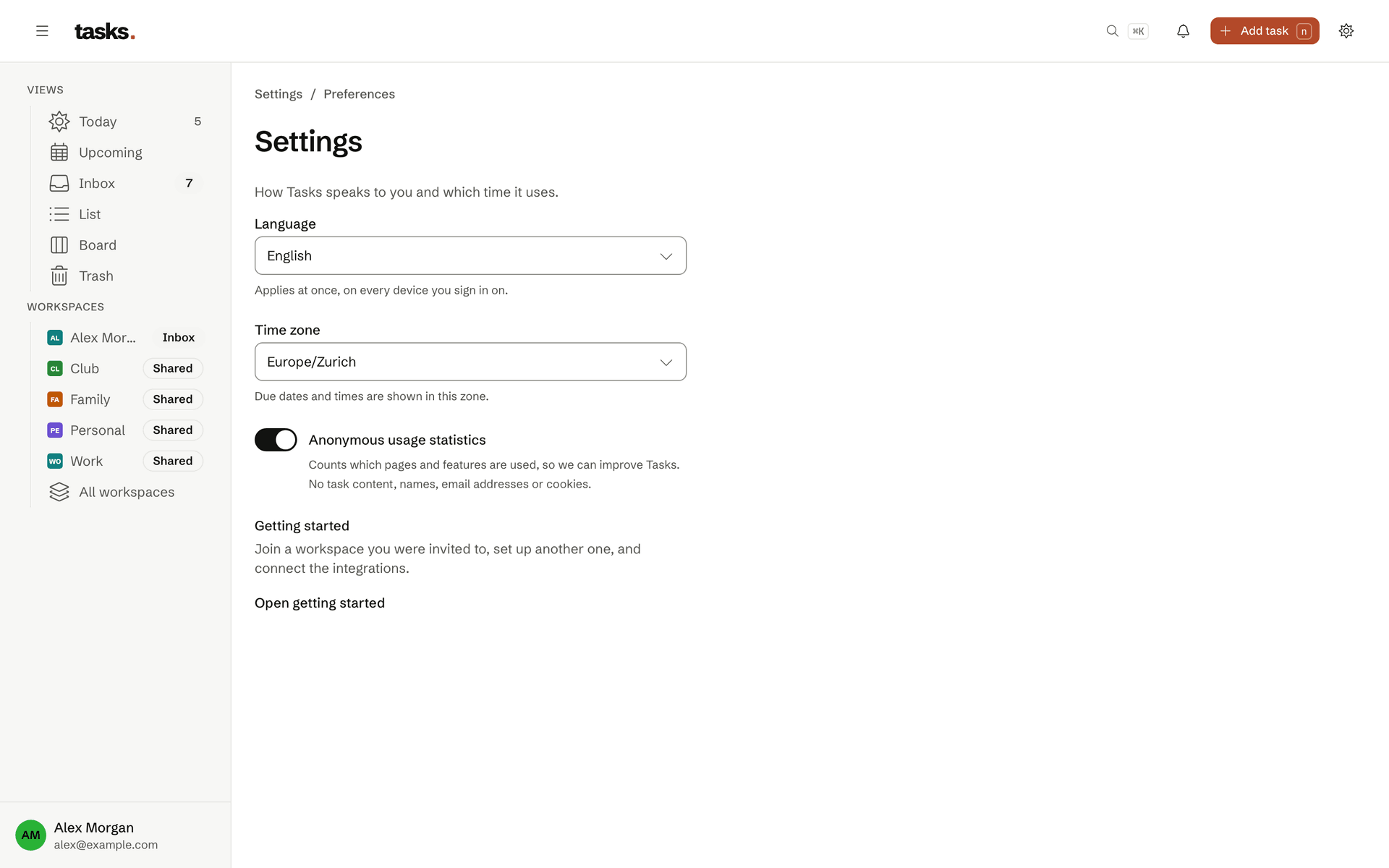The image size is (1389, 868).
Task: Open the Language dropdown
Action: [470, 255]
